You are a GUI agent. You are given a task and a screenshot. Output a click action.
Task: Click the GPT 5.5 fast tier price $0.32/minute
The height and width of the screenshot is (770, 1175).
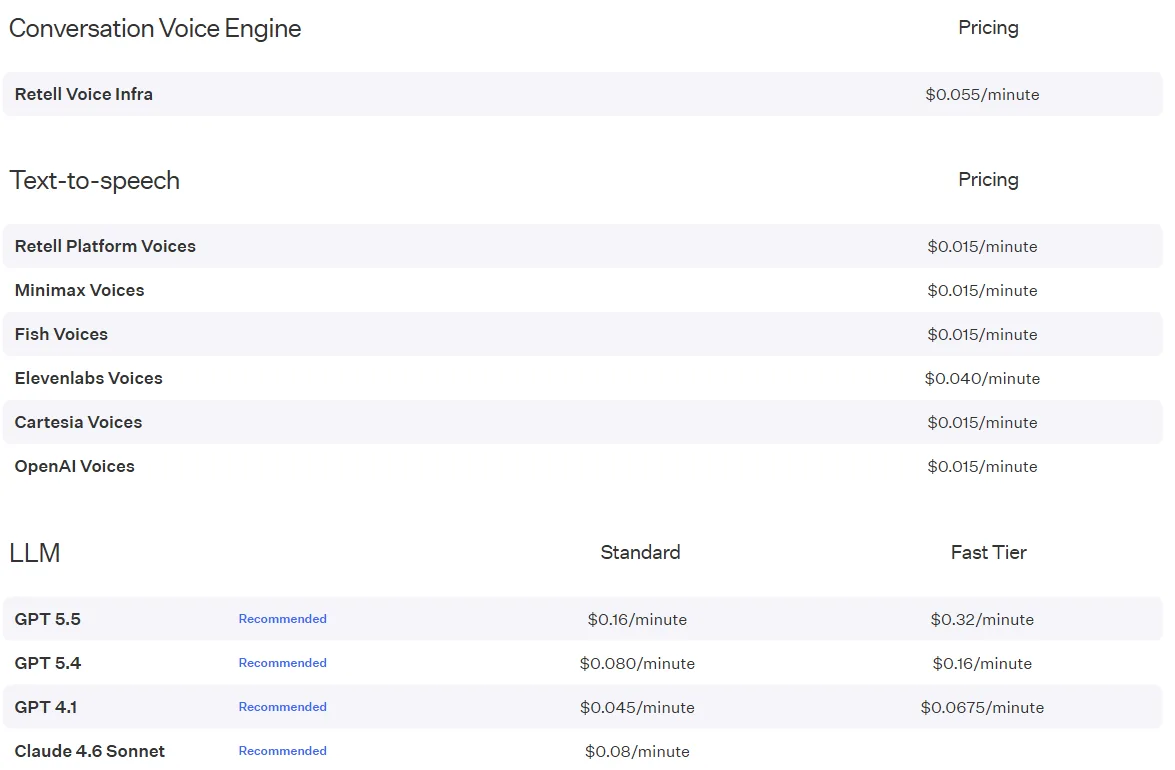pyautogui.click(x=982, y=619)
